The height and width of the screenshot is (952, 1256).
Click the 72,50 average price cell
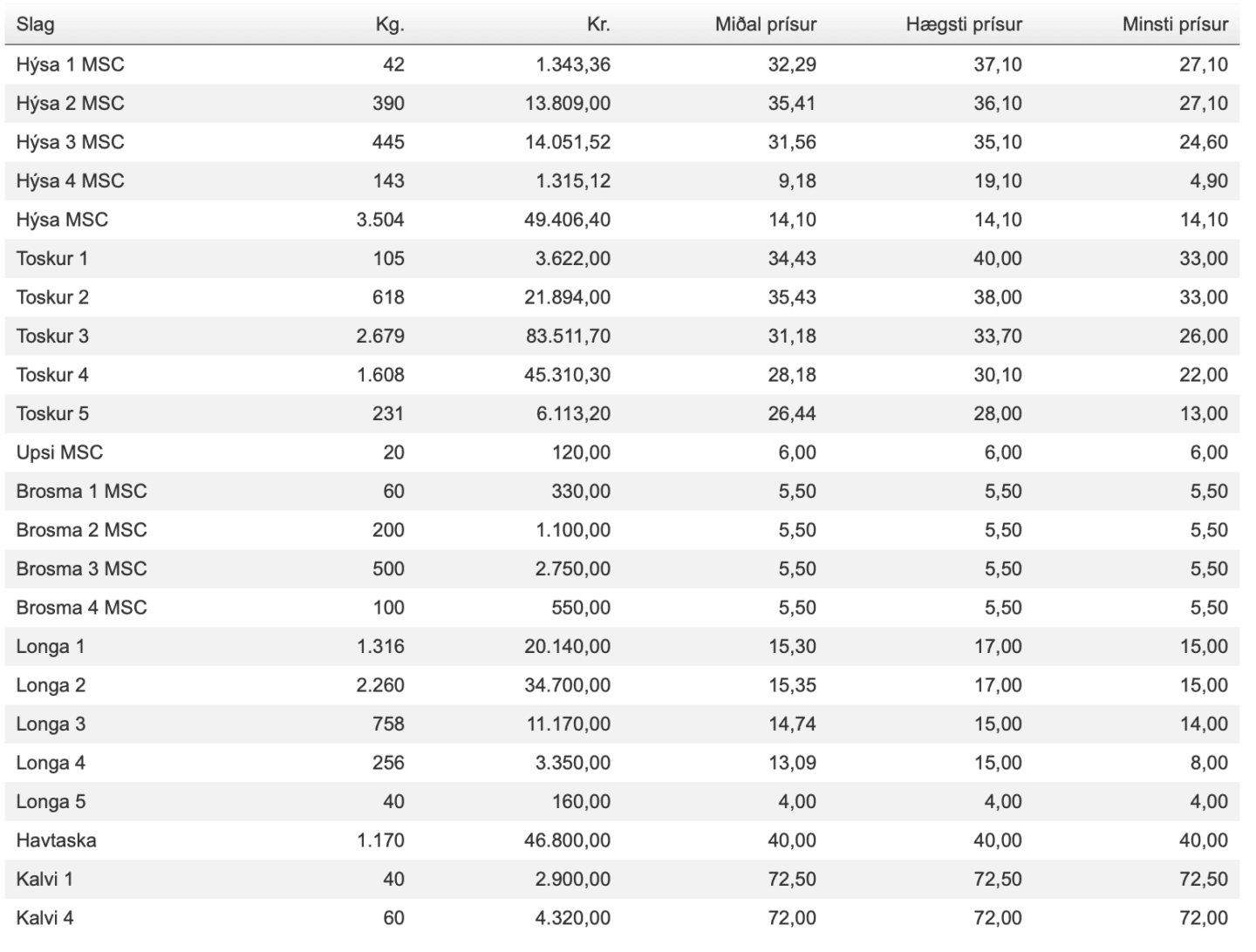point(792,880)
